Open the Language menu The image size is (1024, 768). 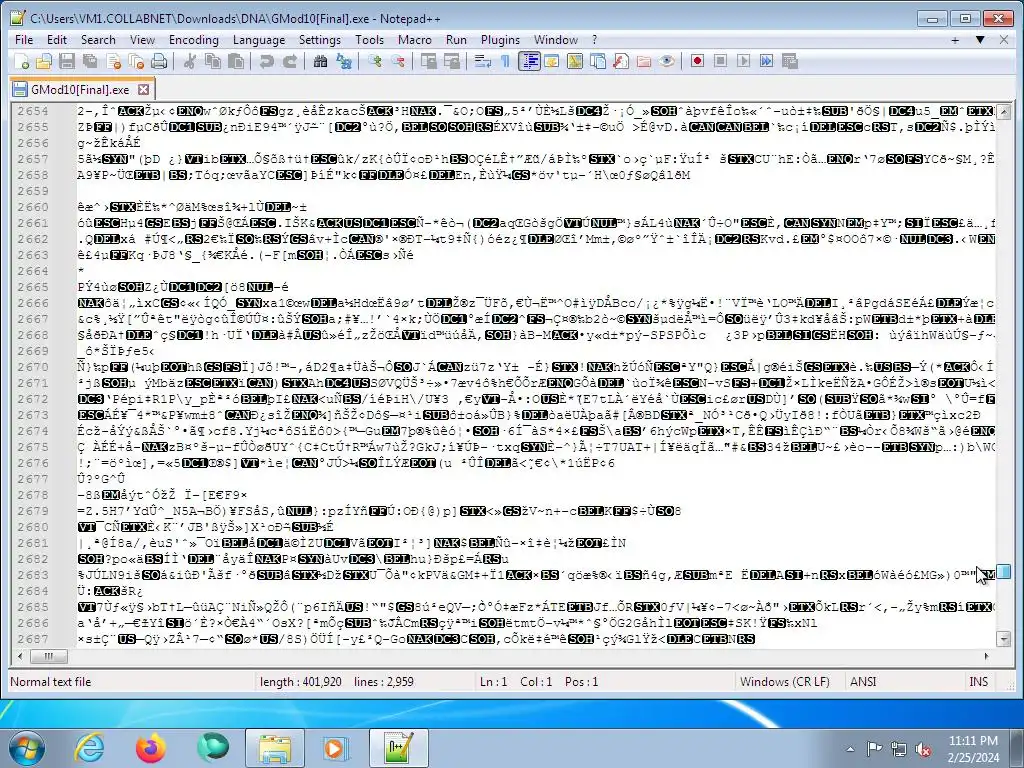(259, 40)
